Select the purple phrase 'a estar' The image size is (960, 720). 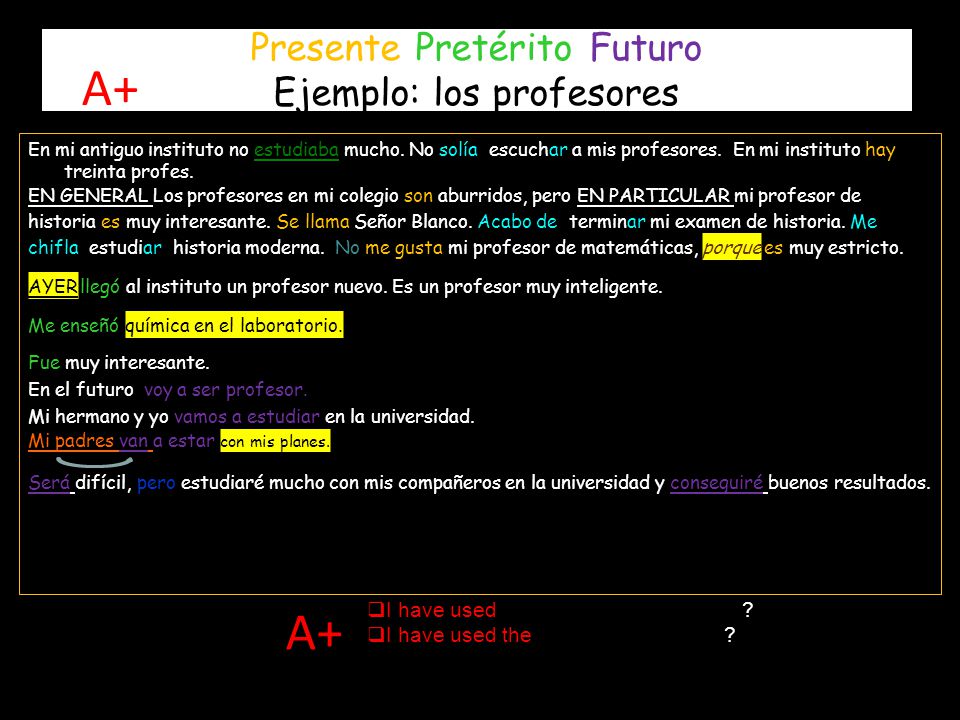click(184, 441)
